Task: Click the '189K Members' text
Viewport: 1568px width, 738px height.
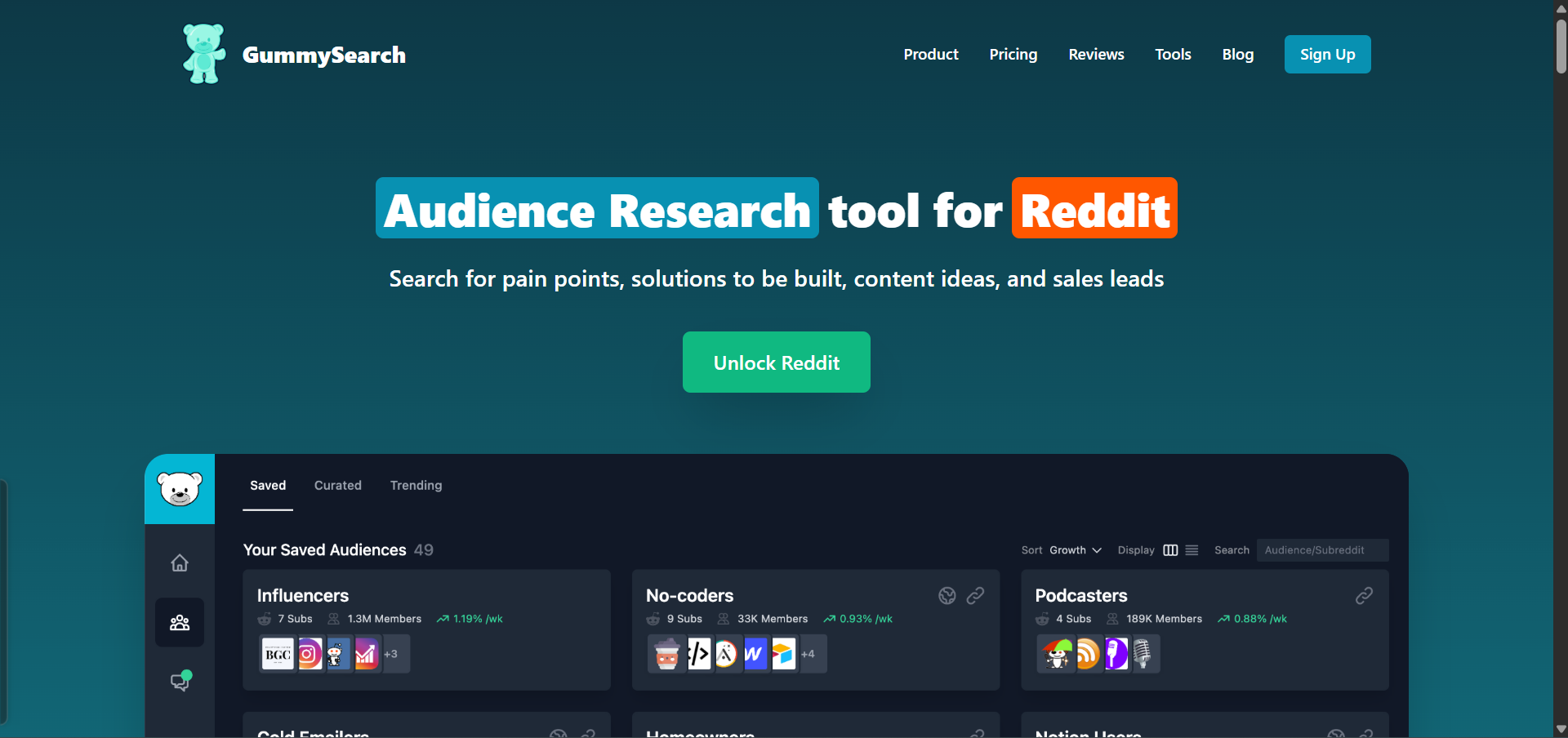Action: click(1165, 619)
